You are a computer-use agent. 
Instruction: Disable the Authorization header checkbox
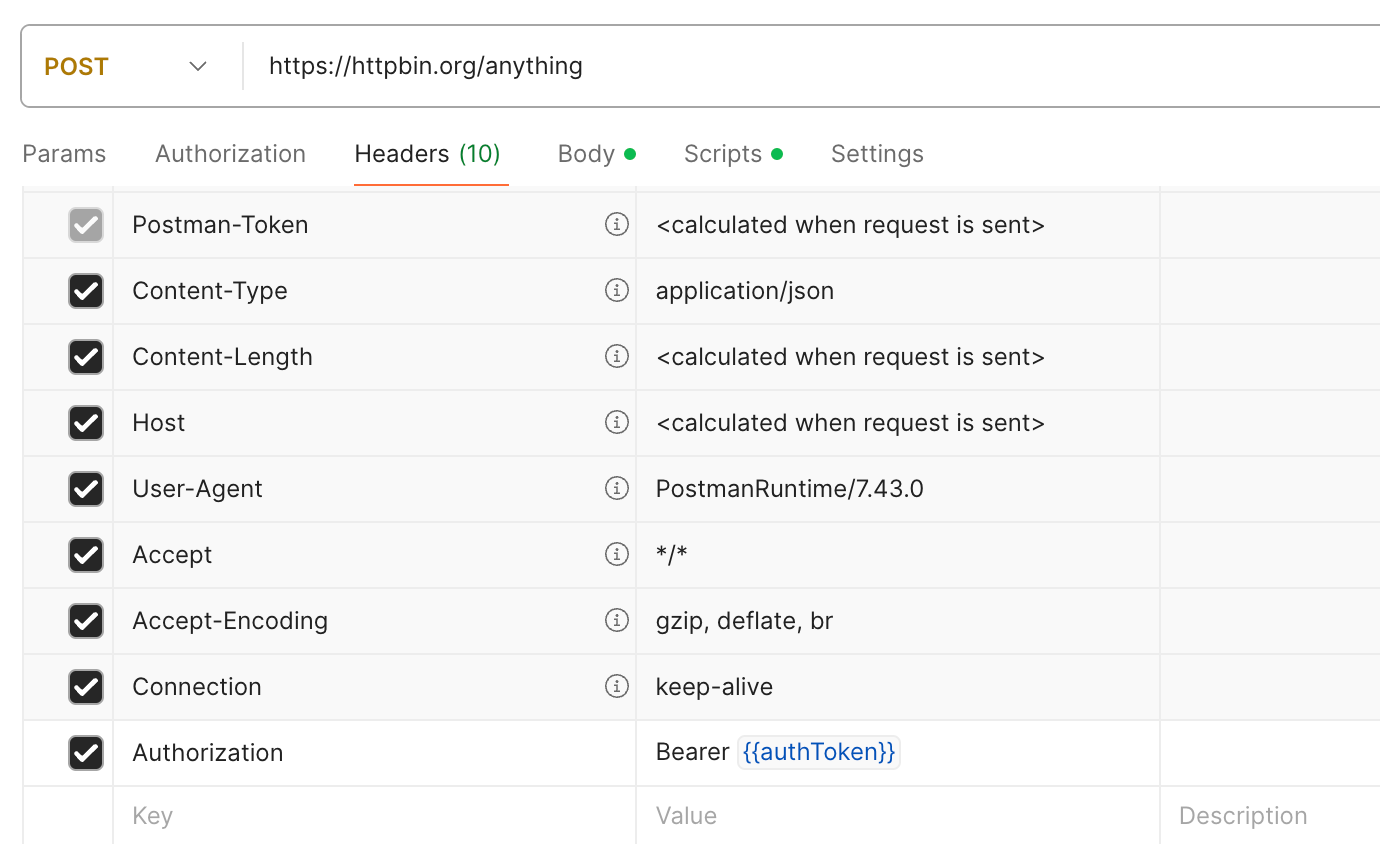(86, 753)
